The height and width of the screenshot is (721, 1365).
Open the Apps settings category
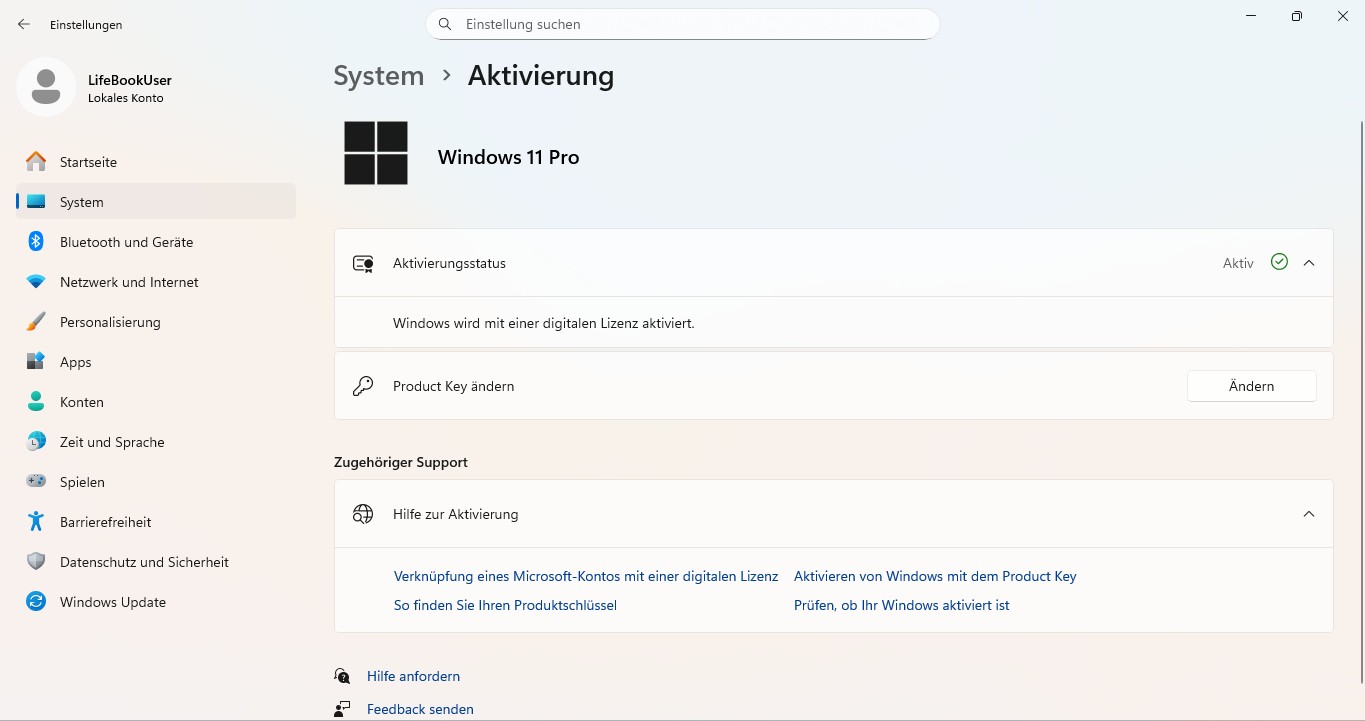76,362
